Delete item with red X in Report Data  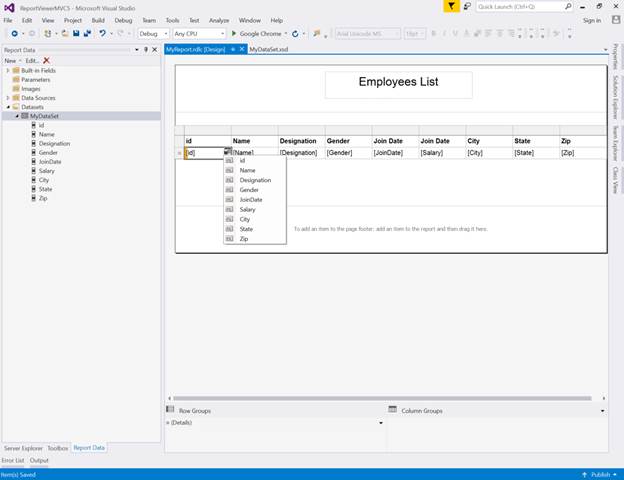(x=47, y=60)
